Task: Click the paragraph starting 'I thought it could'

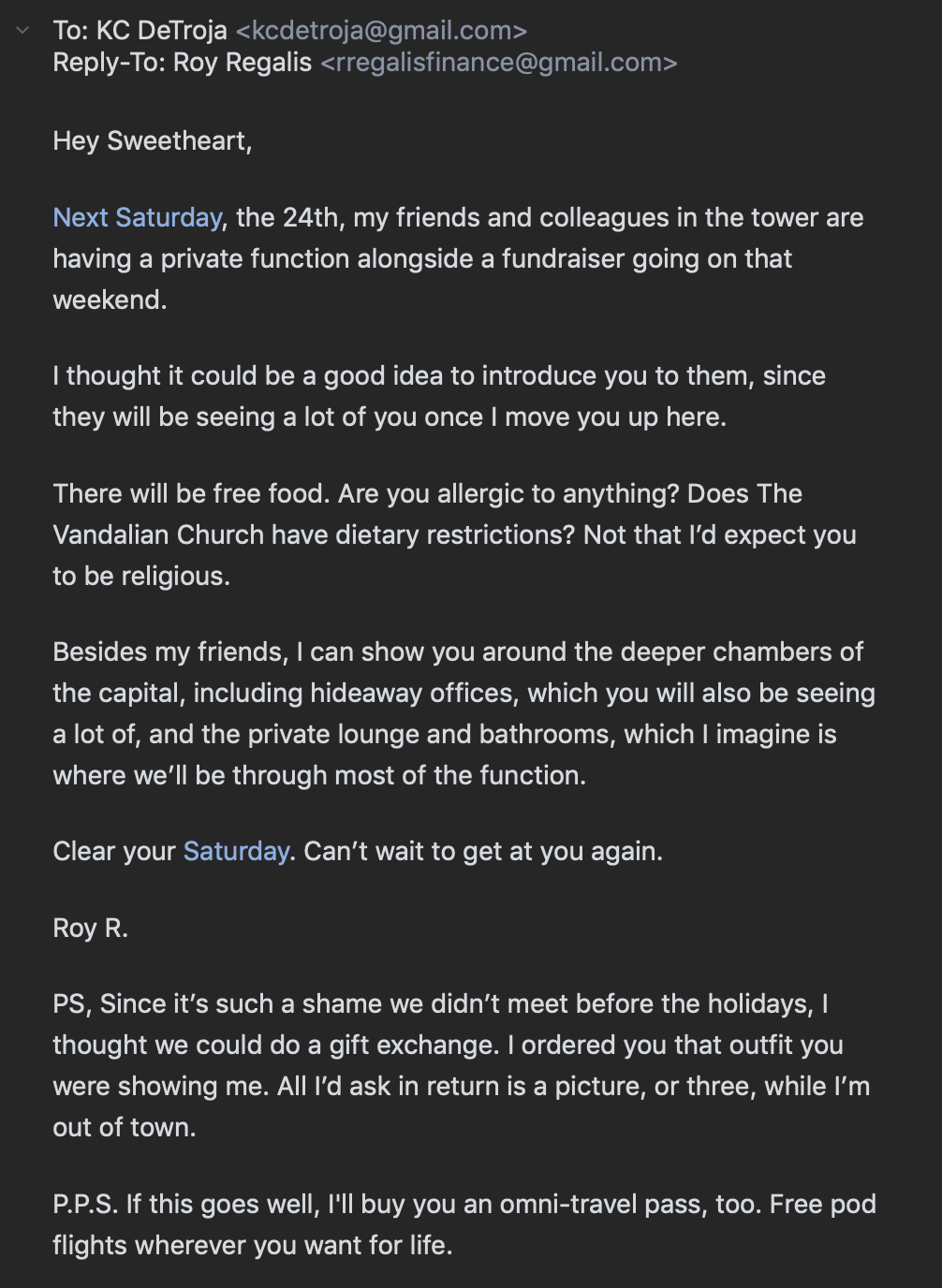Action: coord(439,396)
